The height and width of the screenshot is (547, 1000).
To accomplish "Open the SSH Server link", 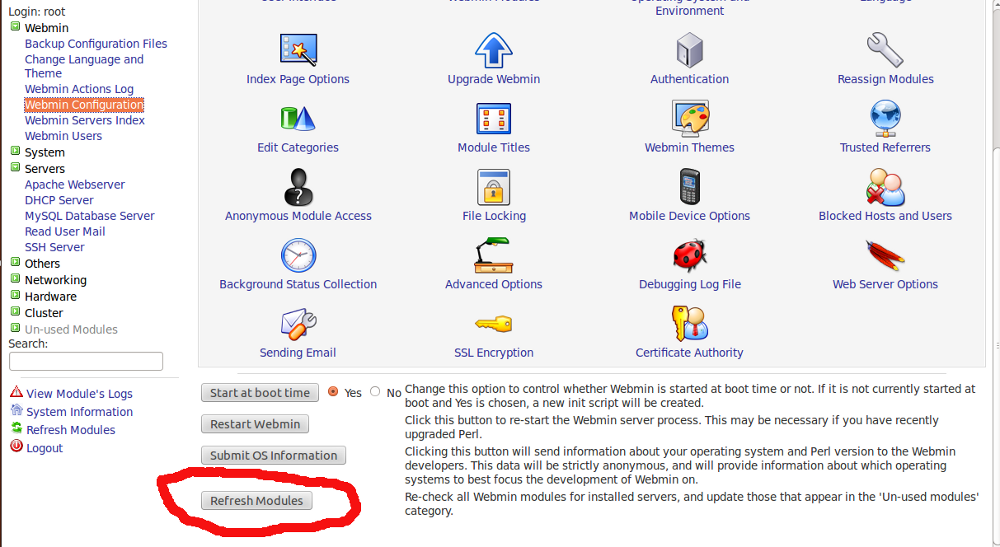I will coord(54,247).
